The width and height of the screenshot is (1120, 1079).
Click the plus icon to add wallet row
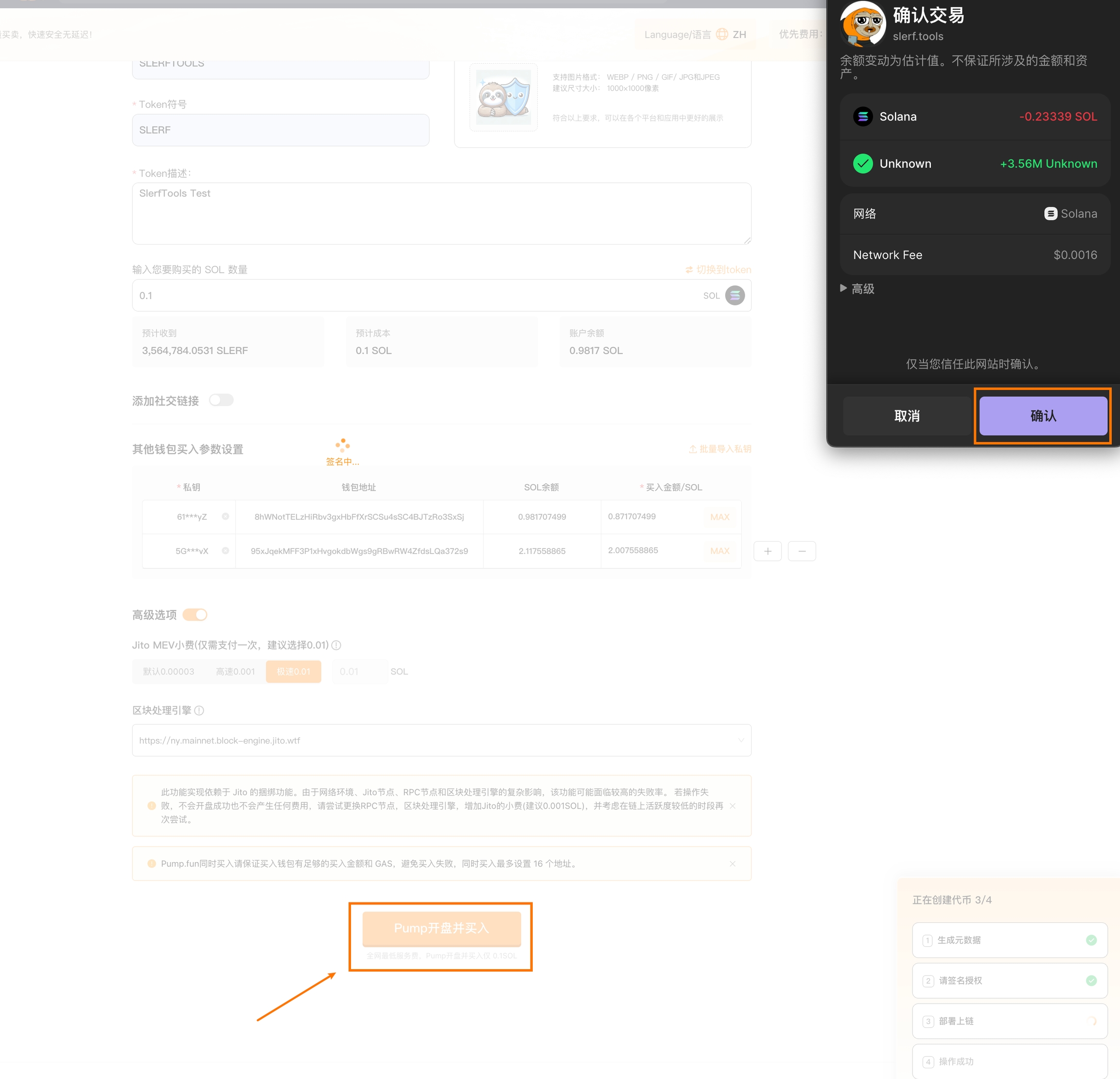coord(768,551)
